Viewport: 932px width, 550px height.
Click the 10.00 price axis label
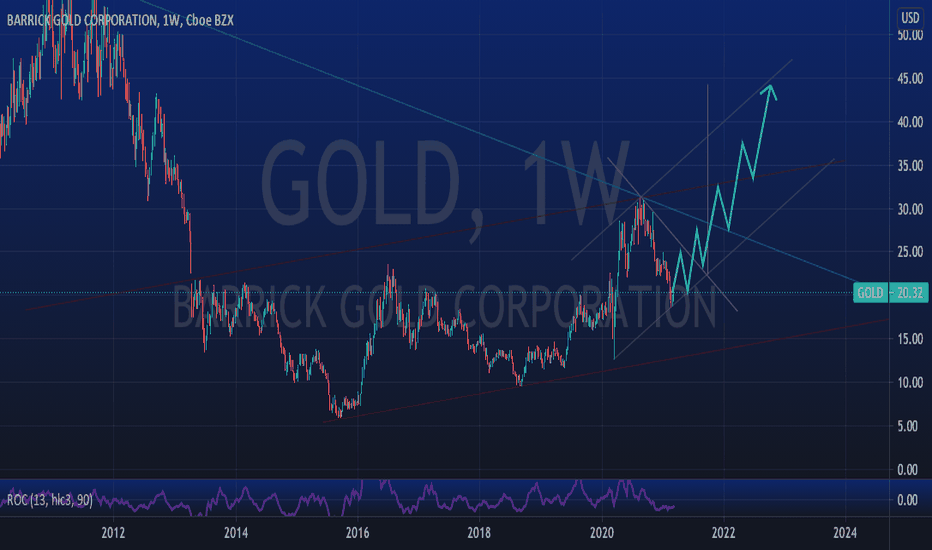coord(910,382)
